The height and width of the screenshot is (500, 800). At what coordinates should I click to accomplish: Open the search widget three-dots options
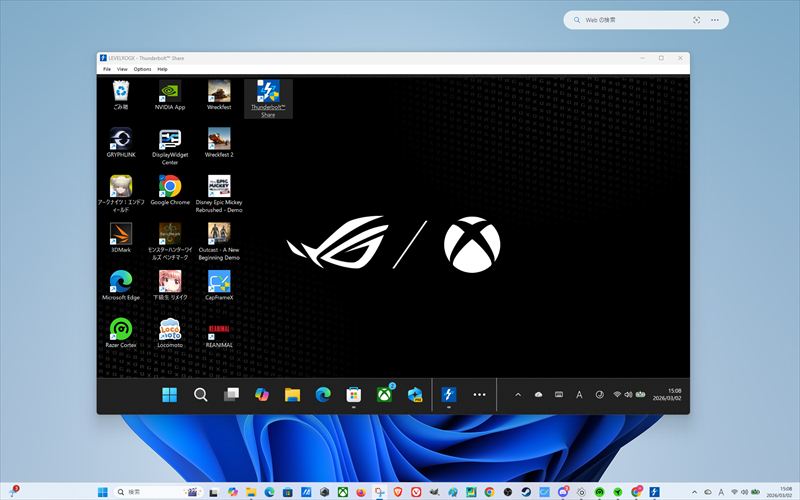tap(715, 20)
